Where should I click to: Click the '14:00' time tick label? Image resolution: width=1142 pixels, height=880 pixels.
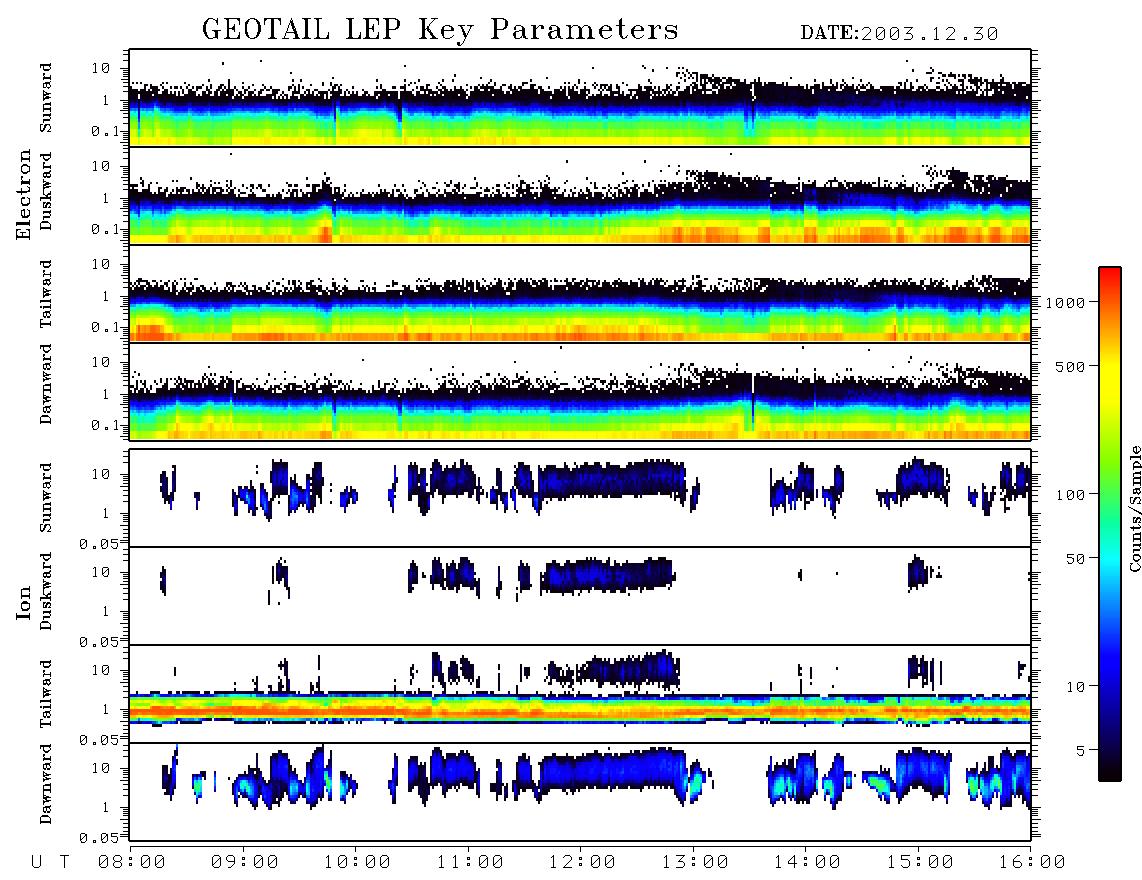807,863
